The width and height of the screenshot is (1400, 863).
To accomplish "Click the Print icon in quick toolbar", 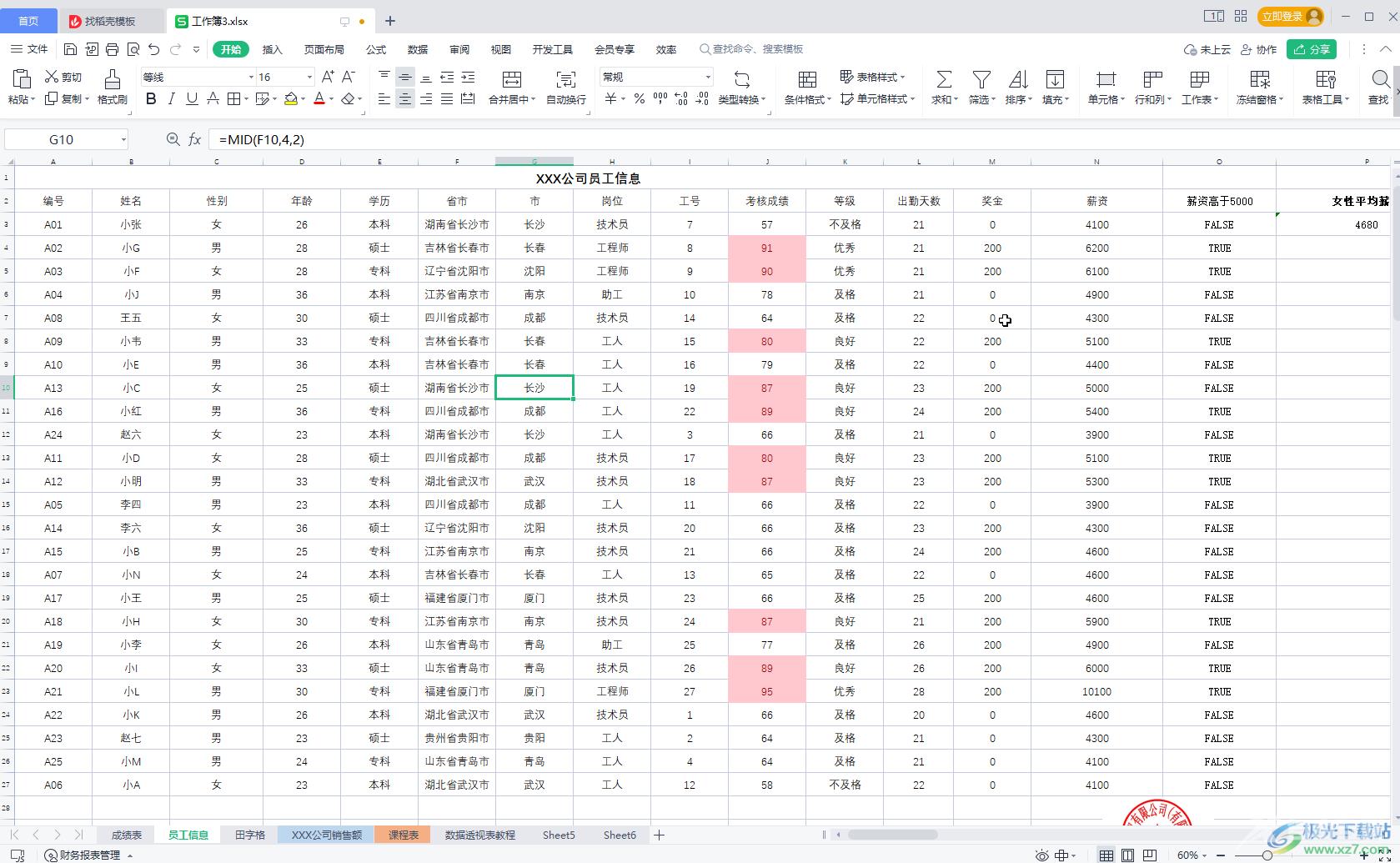I will coord(113,49).
